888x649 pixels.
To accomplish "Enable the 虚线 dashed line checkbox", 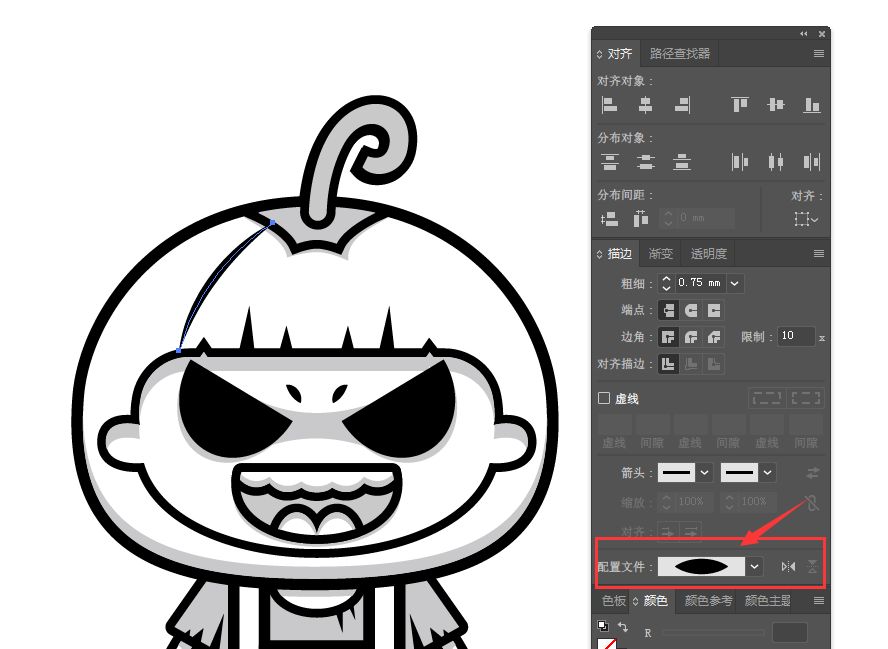I will [x=604, y=398].
